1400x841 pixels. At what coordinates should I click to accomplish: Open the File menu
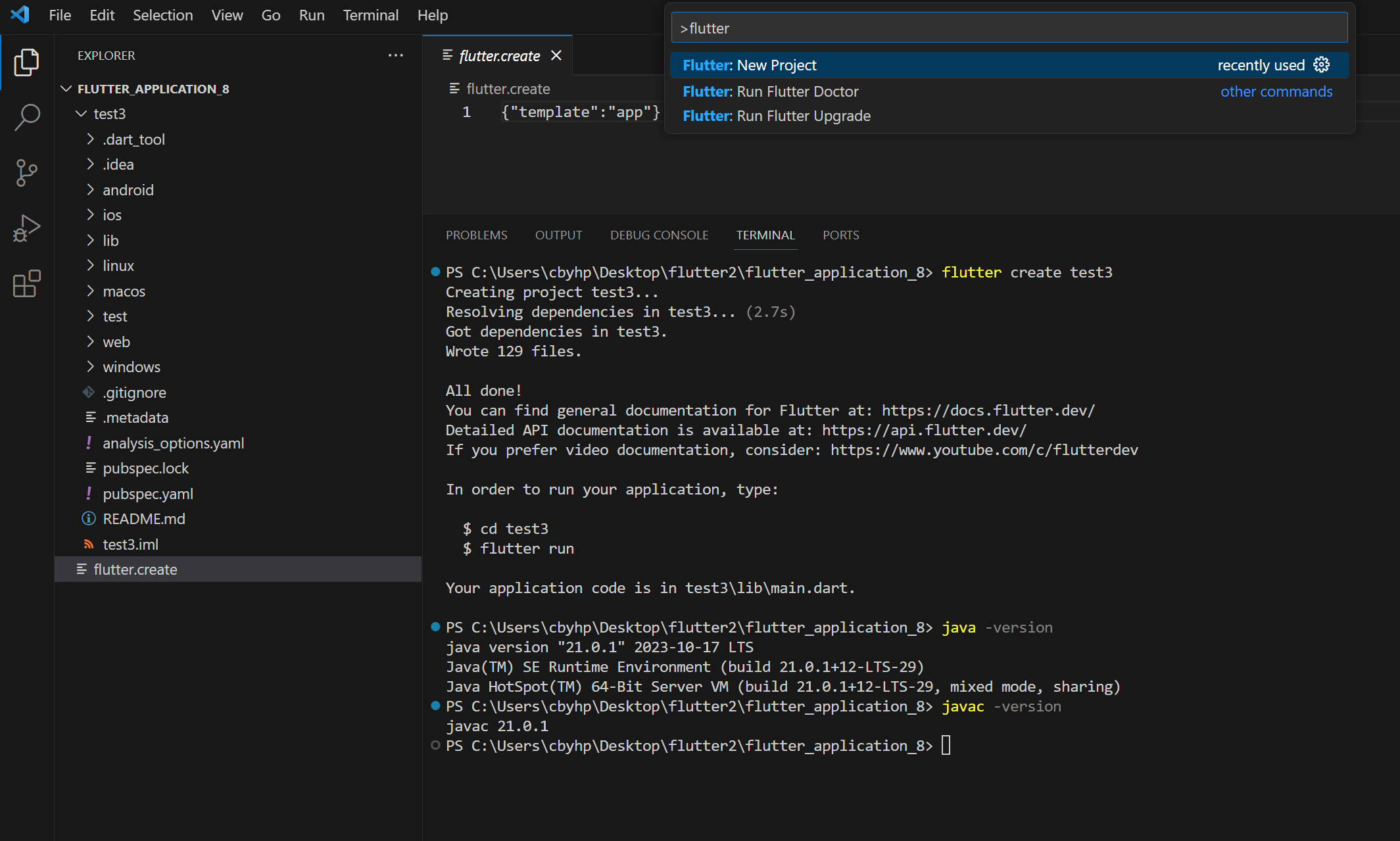[60, 15]
